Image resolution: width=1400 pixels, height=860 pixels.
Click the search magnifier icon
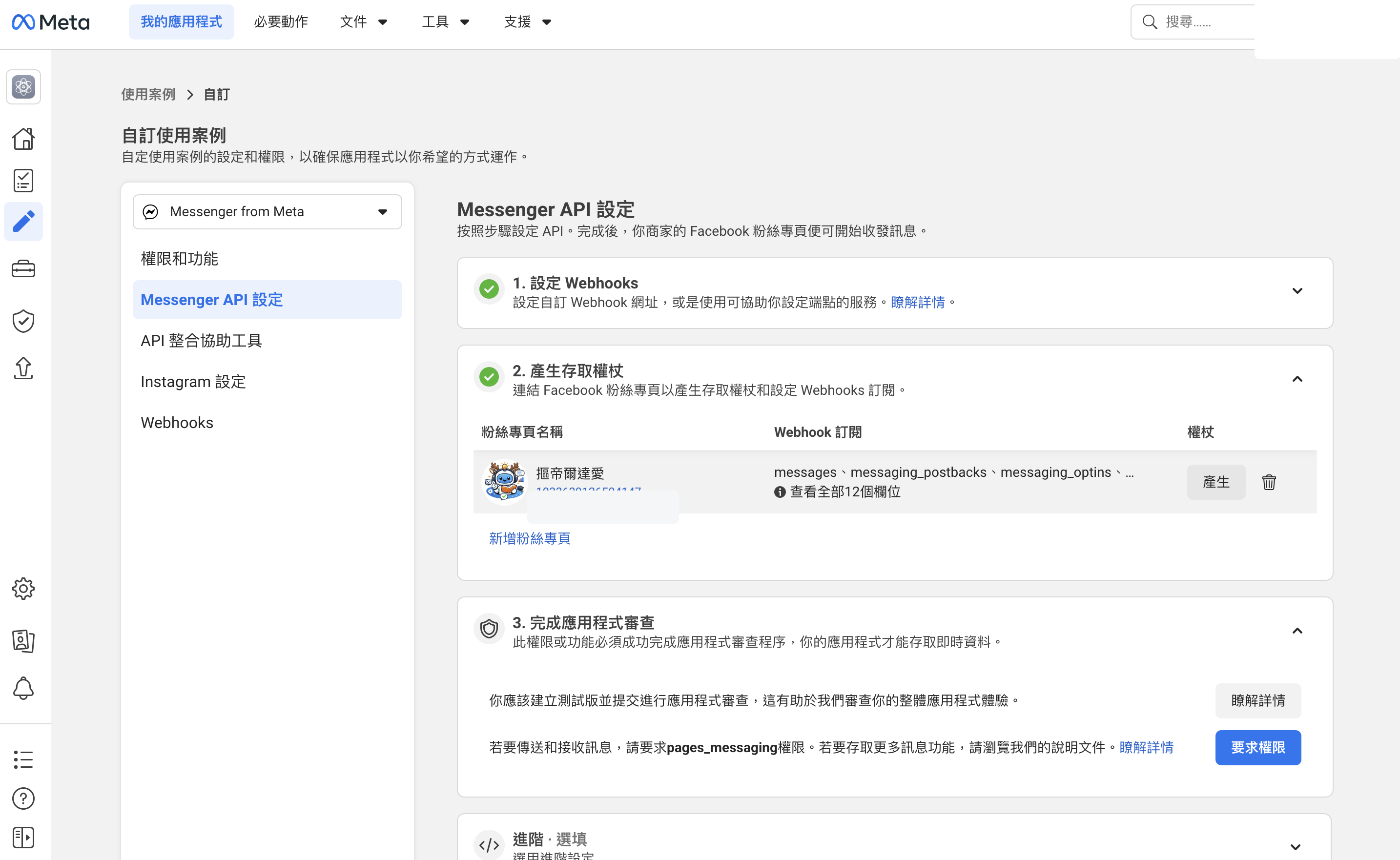tap(1150, 21)
